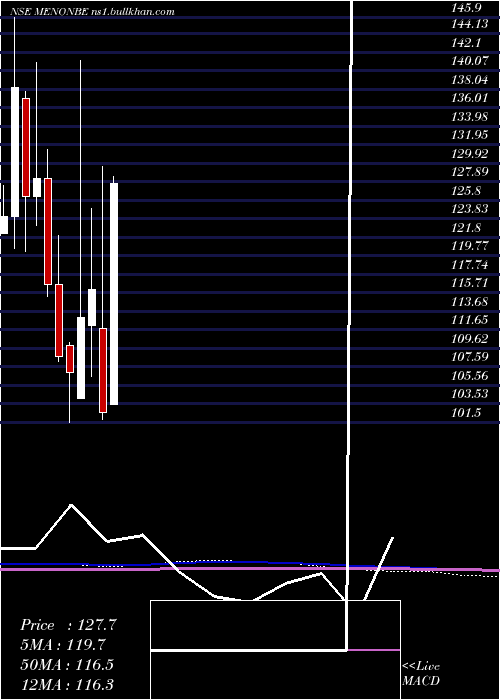Select the 129.92 price axis label
Viewport: 500px width, 700px height.
[470, 154]
